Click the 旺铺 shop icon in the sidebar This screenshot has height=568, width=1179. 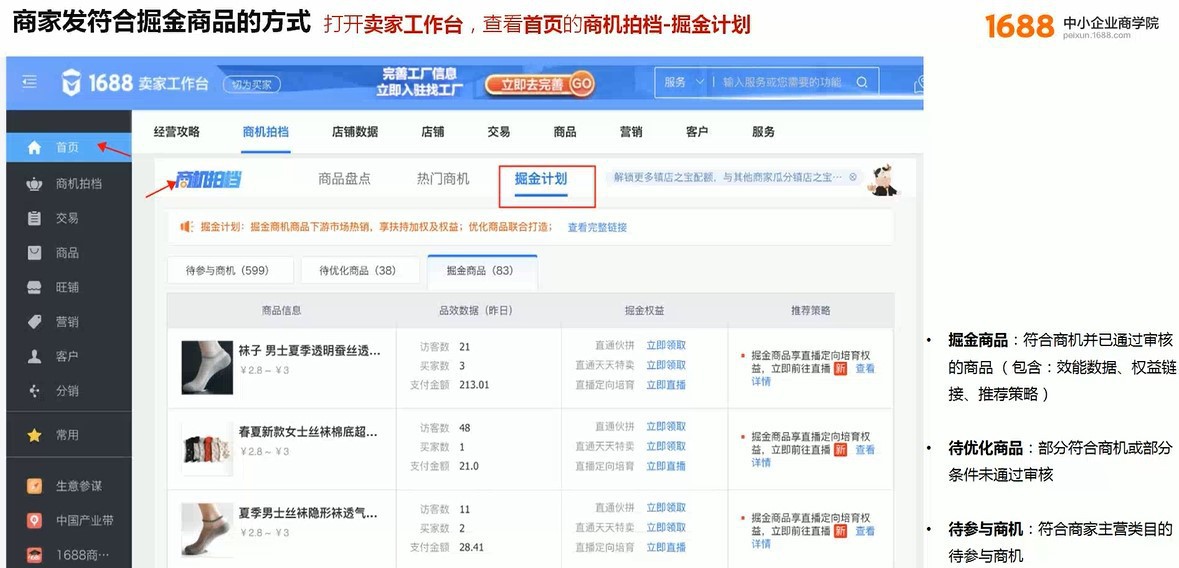pos(35,287)
